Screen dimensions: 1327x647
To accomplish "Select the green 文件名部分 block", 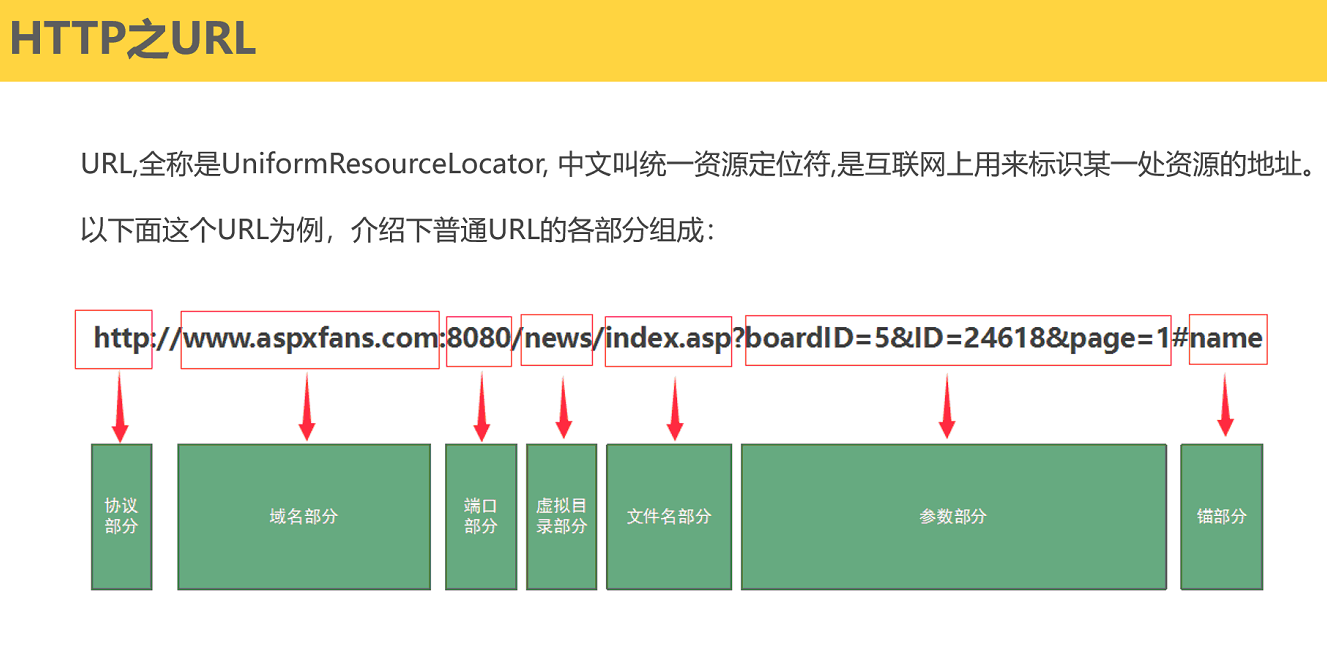I will pyautogui.click(x=669, y=516).
